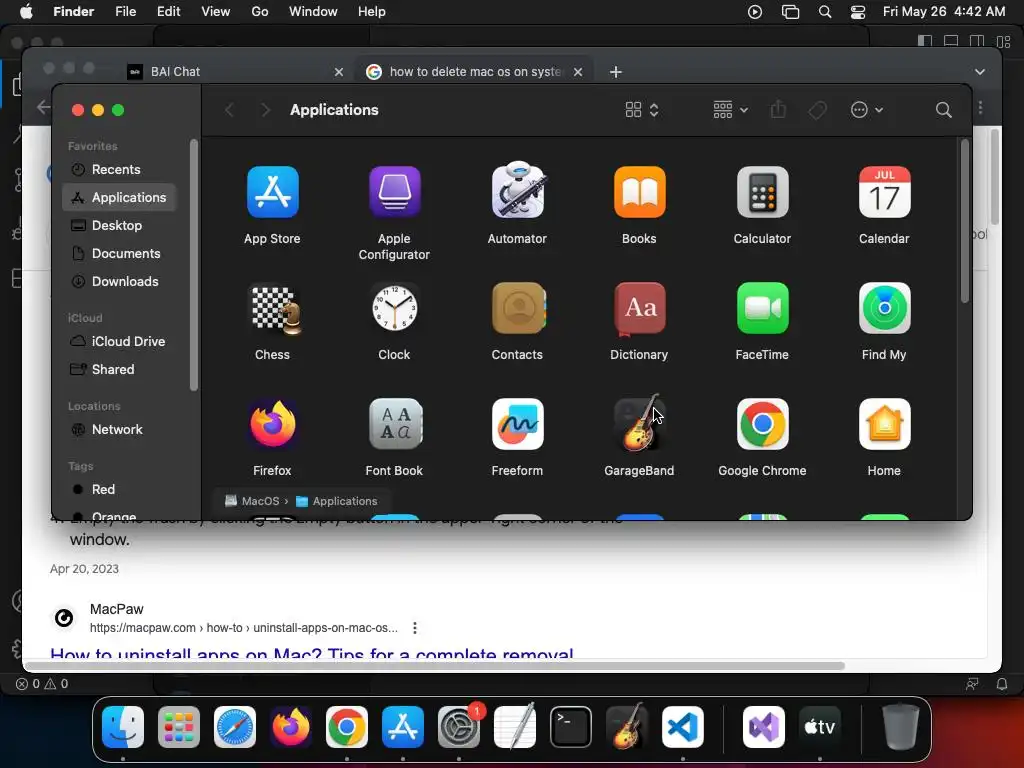Open Launchpad from the Dock
Image resolution: width=1024 pixels, height=768 pixels.
pos(178,726)
